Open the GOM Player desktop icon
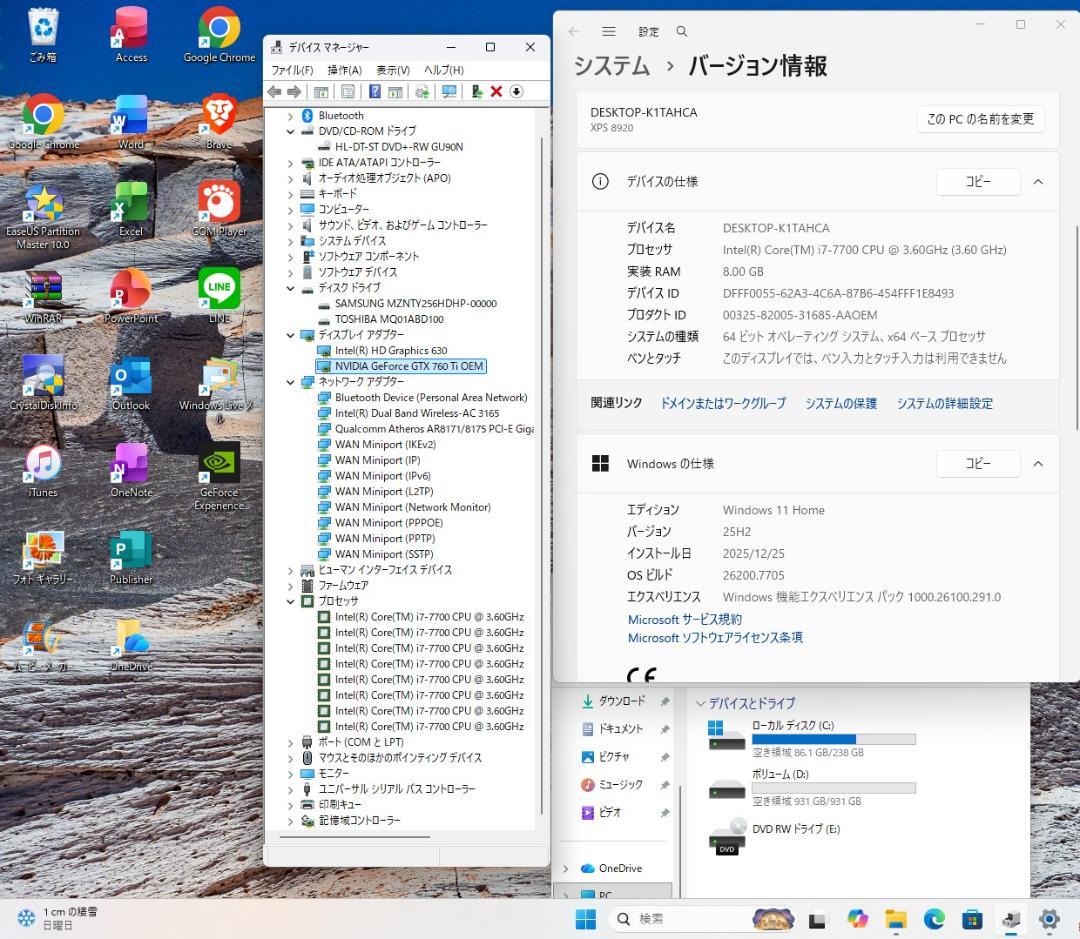The height and width of the screenshot is (939, 1080). (219, 209)
